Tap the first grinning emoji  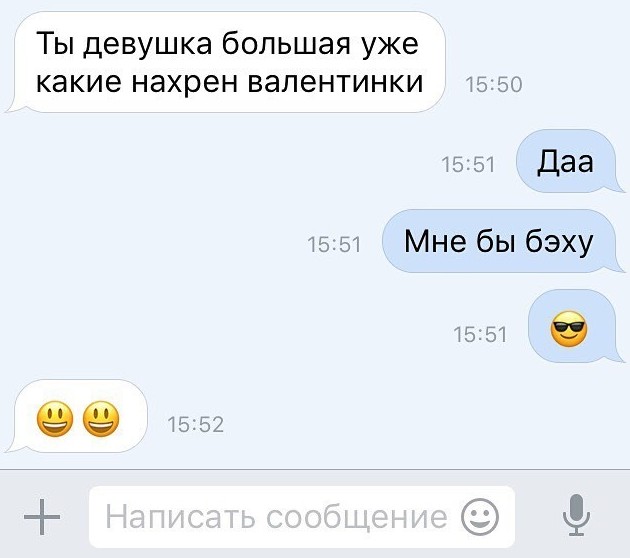(55, 419)
